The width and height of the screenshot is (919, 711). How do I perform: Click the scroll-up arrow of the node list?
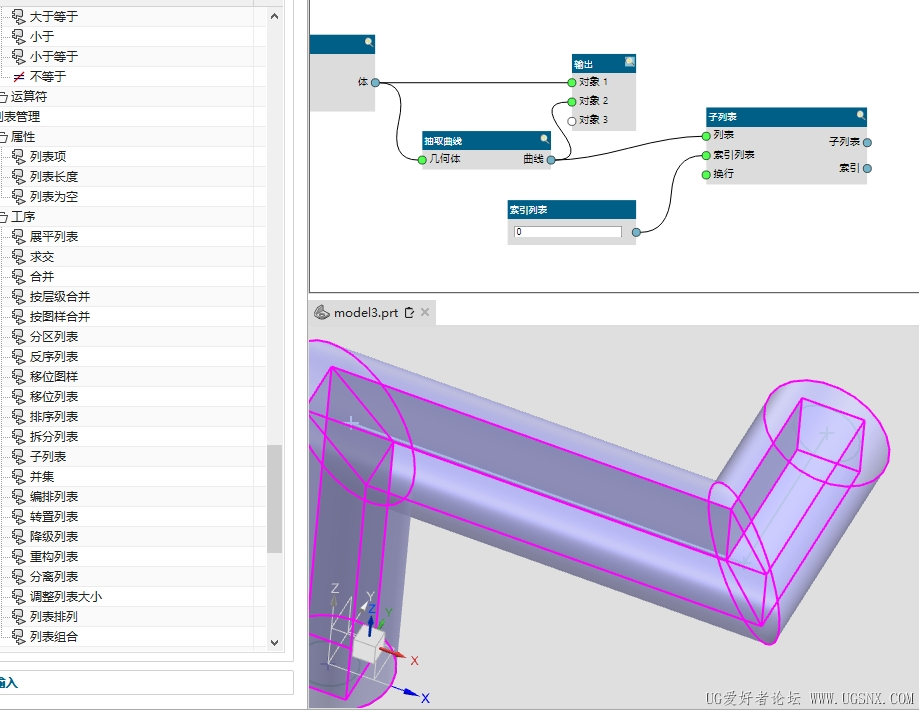click(274, 16)
